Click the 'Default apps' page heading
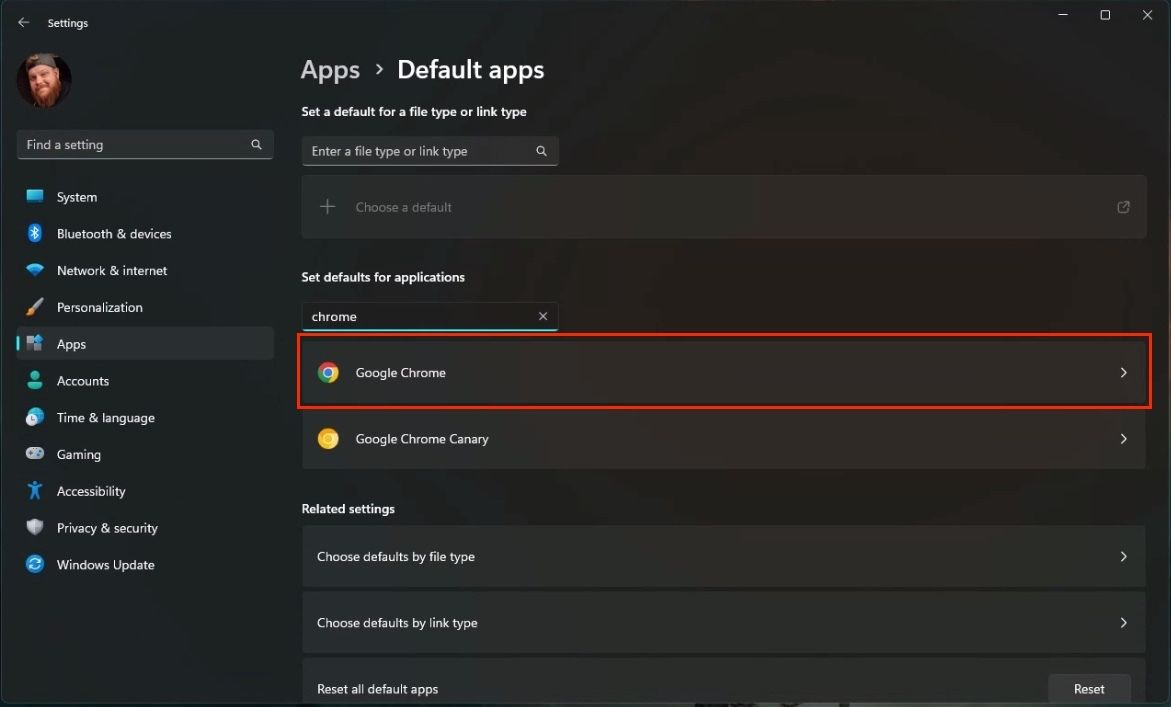Screen dimensions: 1171x707 click(x=470, y=70)
